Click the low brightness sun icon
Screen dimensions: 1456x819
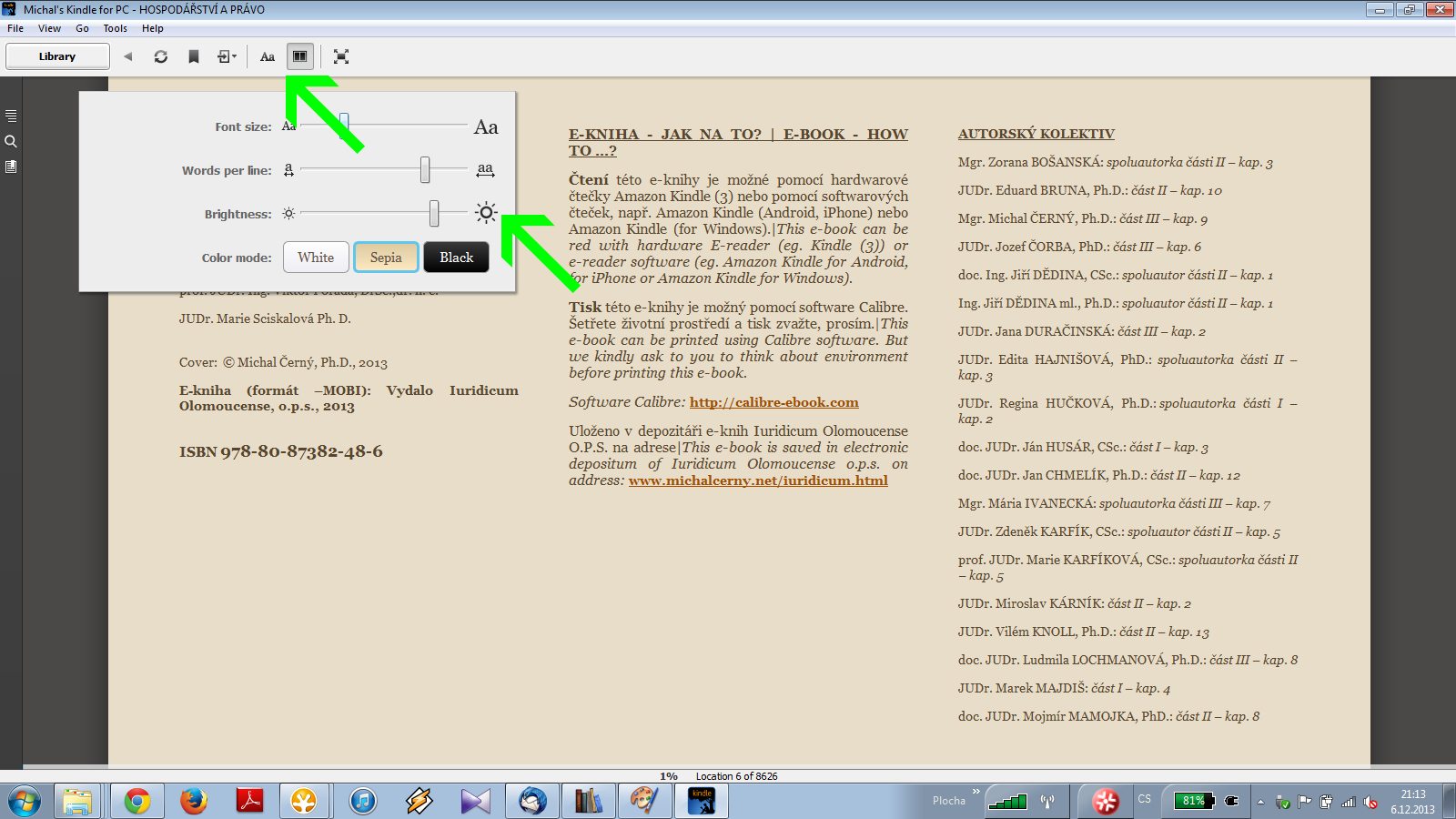tap(288, 214)
